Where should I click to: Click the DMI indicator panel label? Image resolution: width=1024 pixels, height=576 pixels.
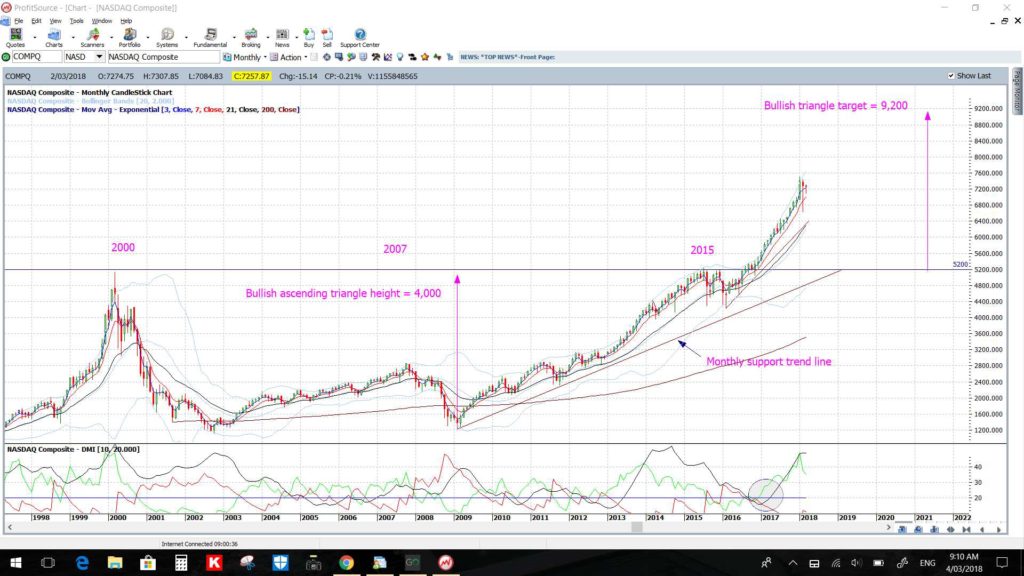tap(73, 449)
